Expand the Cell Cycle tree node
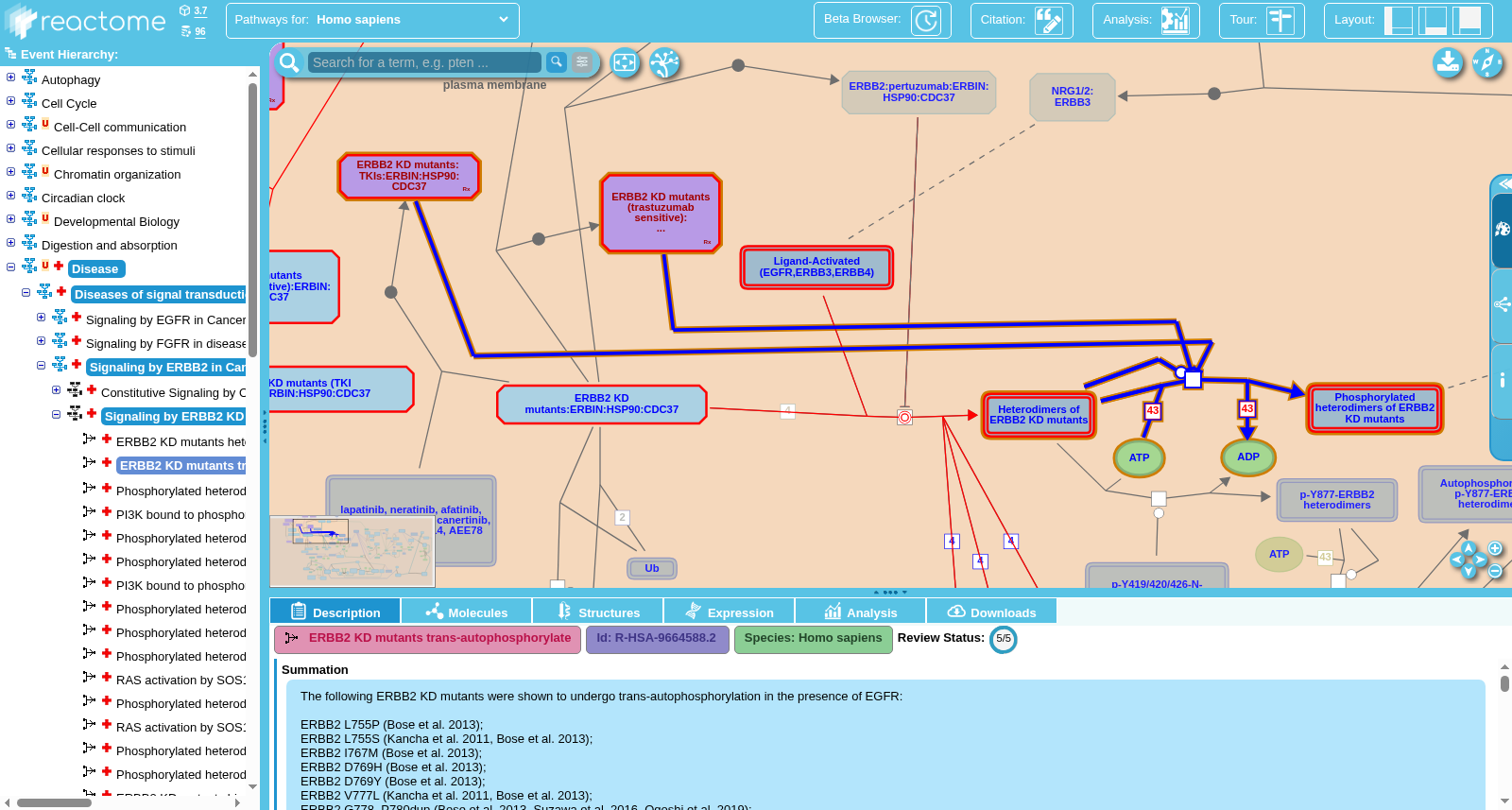This screenshot has height=810, width=1512. 10,101
